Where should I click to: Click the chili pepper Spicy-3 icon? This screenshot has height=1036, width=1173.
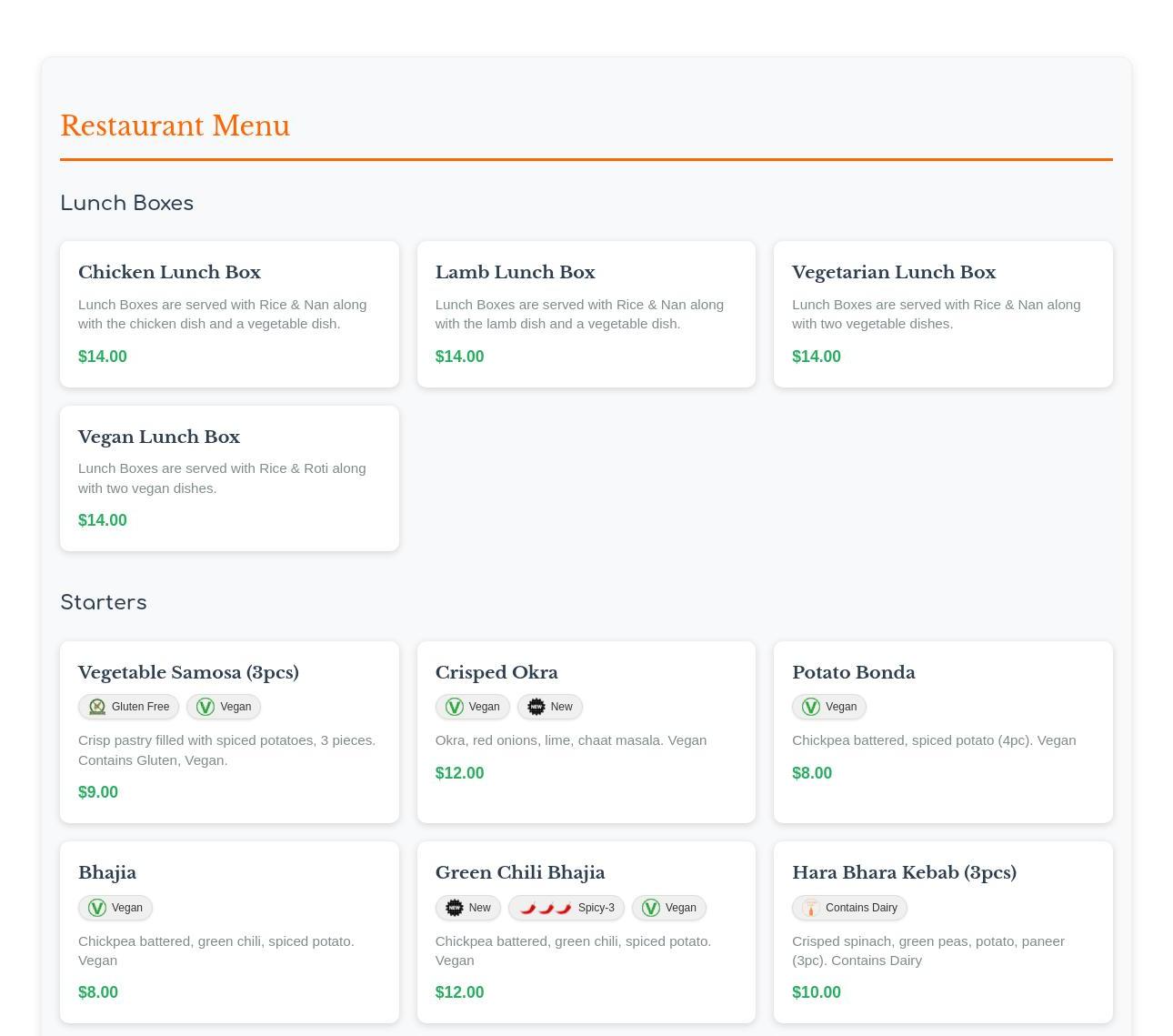click(546, 908)
